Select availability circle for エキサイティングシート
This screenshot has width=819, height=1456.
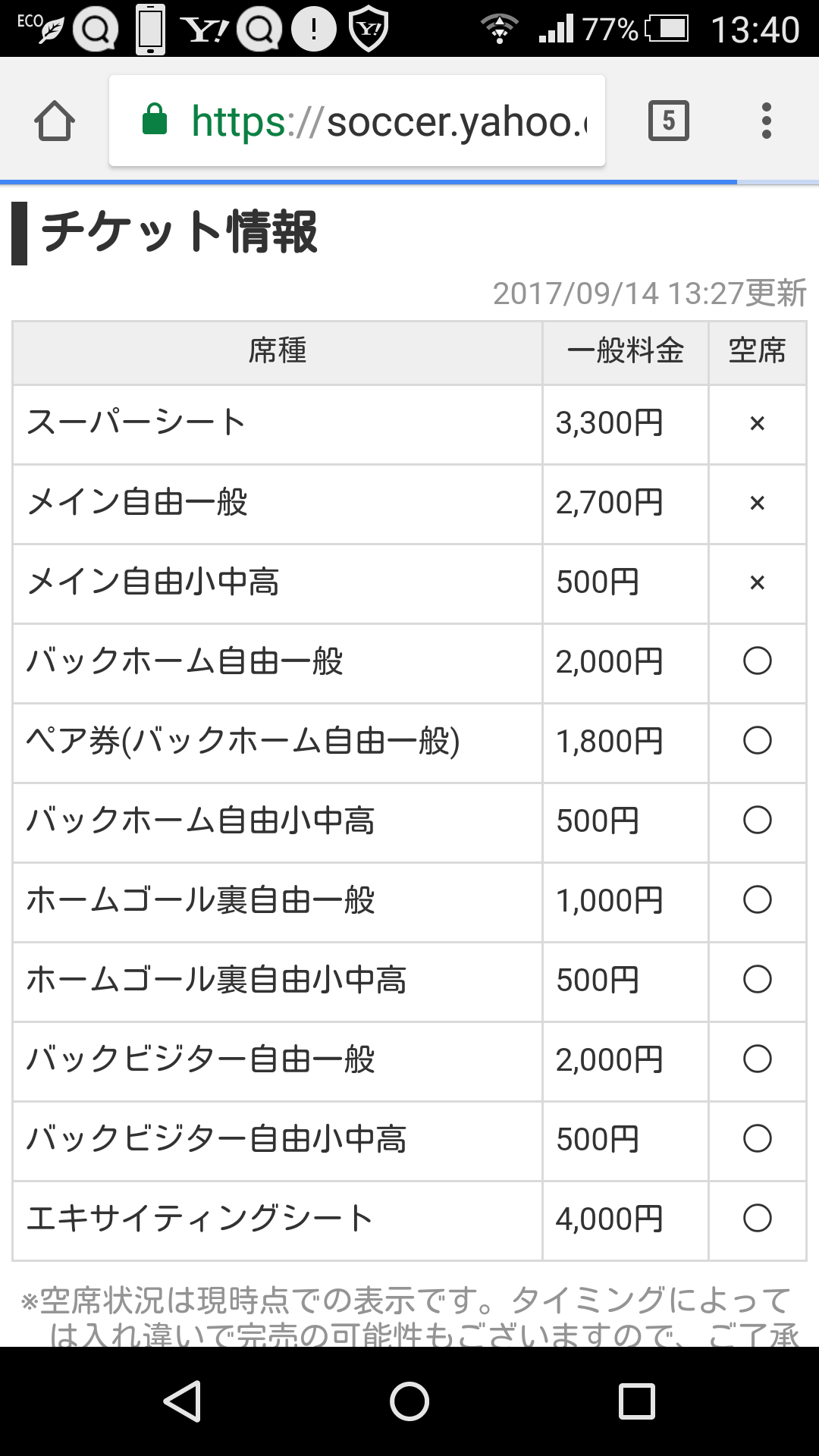tap(757, 1219)
